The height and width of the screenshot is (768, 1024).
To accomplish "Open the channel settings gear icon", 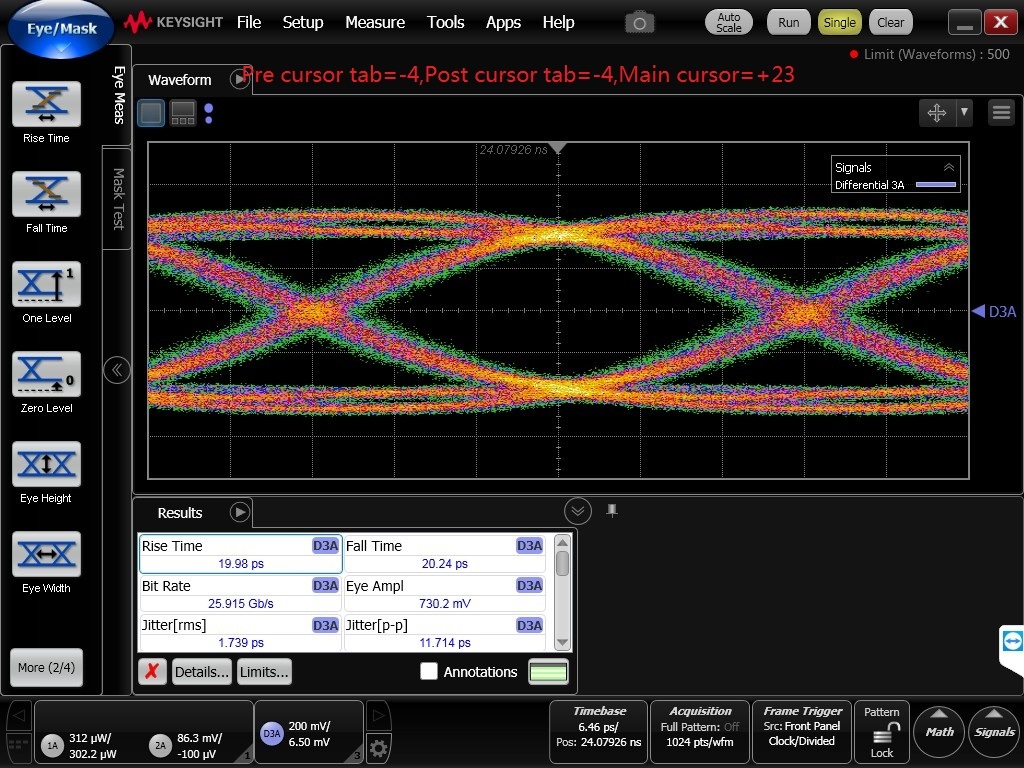I will (x=378, y=748).
